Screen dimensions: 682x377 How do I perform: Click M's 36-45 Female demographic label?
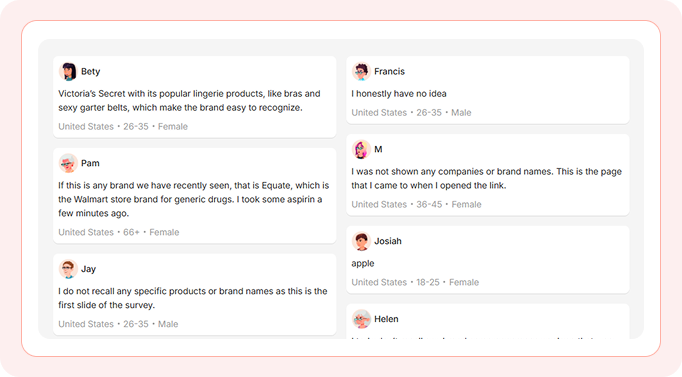pyautogui.click(x=416, y=204)
